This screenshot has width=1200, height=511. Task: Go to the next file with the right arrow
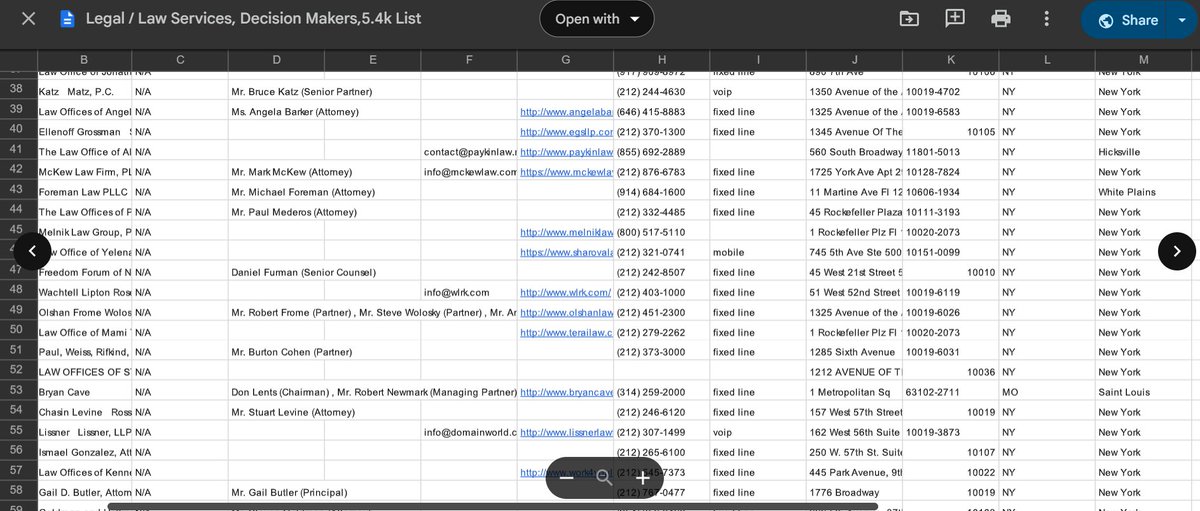pyautogui.click(x=1177, y=251)
